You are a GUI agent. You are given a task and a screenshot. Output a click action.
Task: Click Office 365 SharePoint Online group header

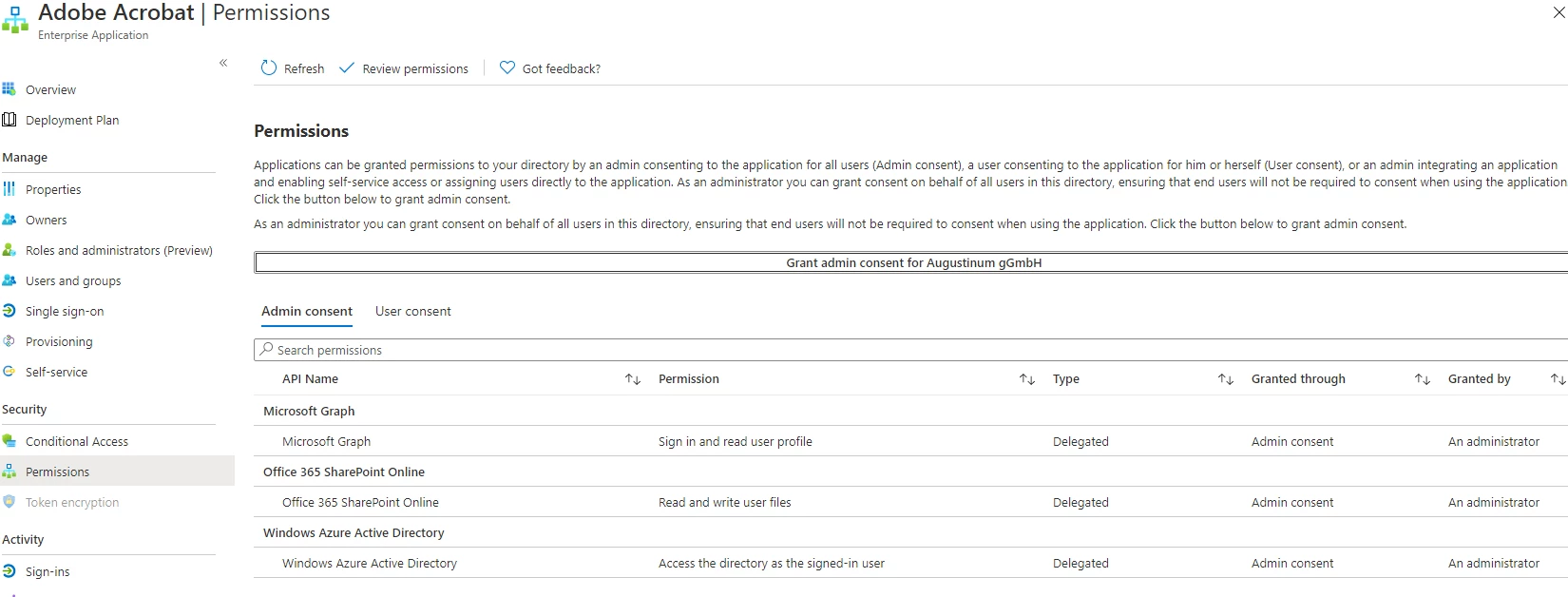coord(344,472)
